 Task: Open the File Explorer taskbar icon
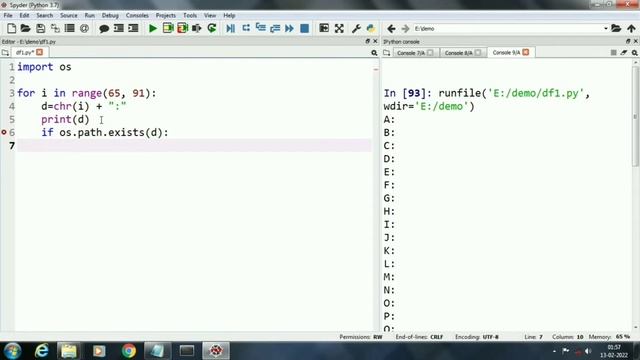pos(69,351)
